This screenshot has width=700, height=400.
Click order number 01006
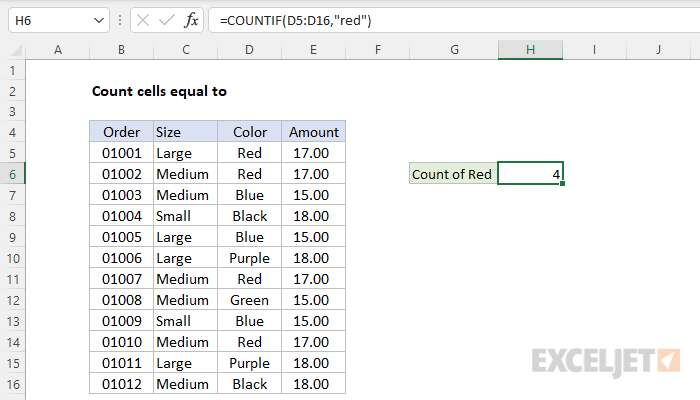click(x=121, y=258)
